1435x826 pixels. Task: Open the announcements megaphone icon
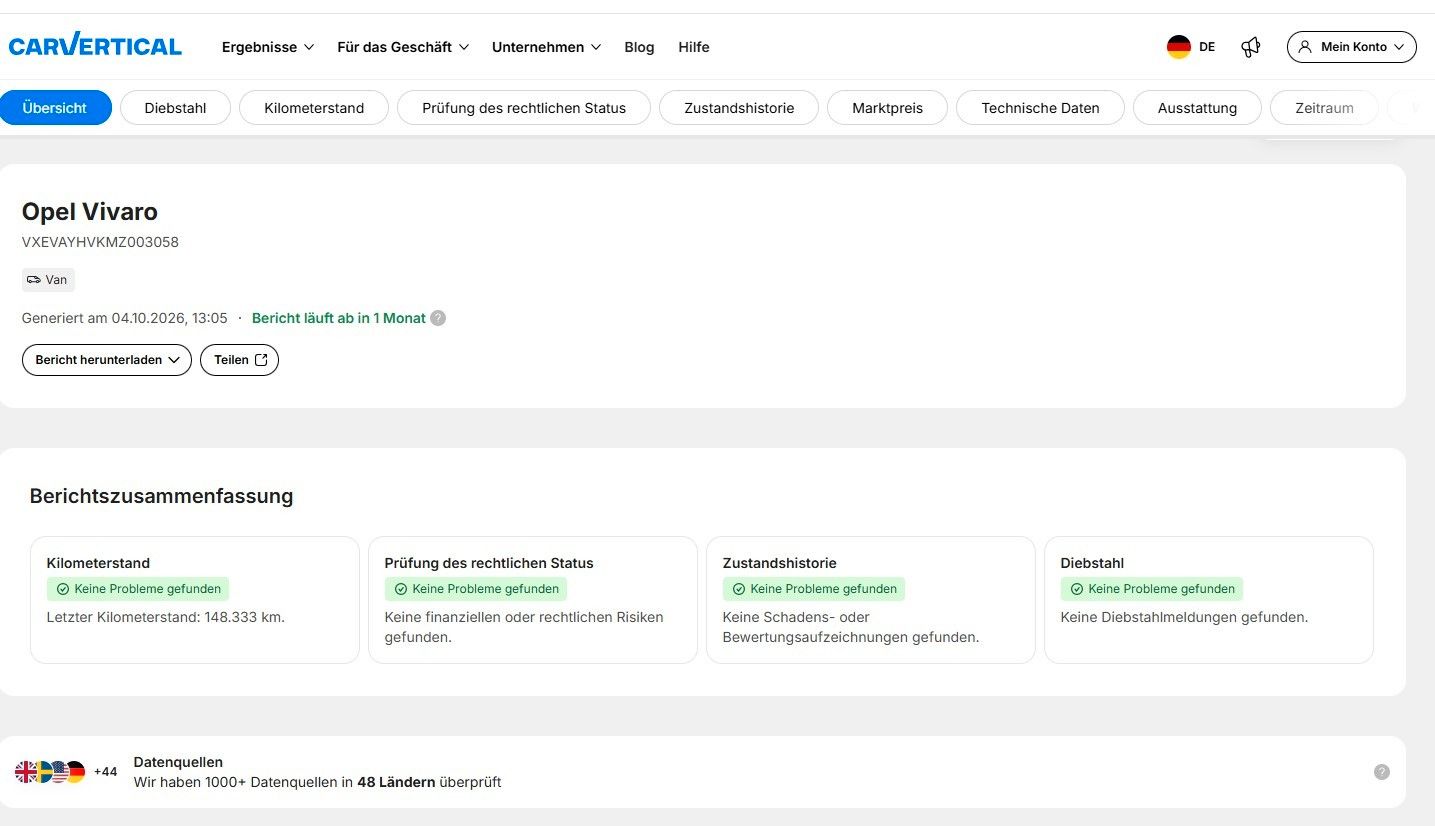(1250, 47)
